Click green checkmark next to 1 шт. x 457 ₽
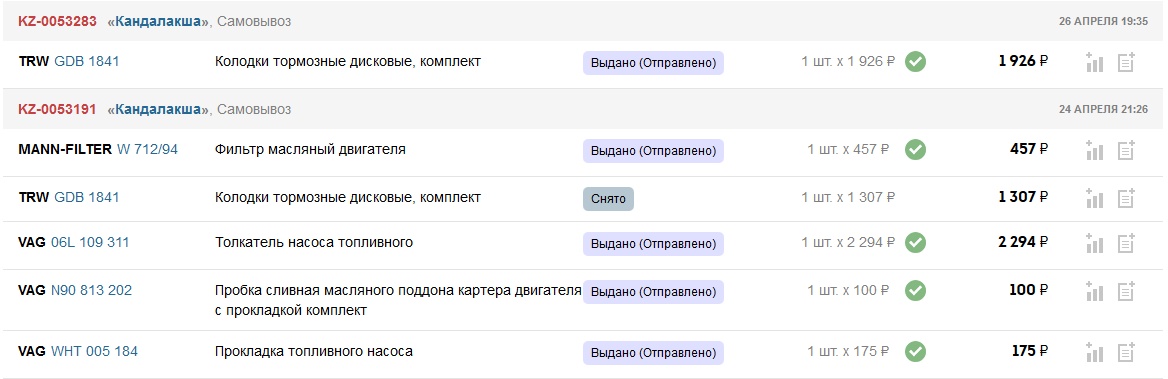 (x=915, y=150)
